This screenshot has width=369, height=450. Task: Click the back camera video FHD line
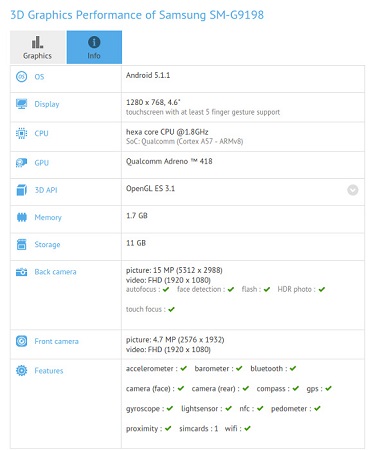click(168, 280)
